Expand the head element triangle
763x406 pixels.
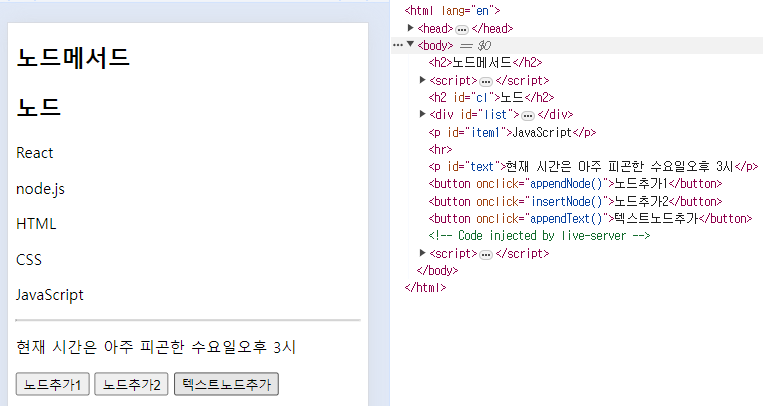[x=410, y=28]
